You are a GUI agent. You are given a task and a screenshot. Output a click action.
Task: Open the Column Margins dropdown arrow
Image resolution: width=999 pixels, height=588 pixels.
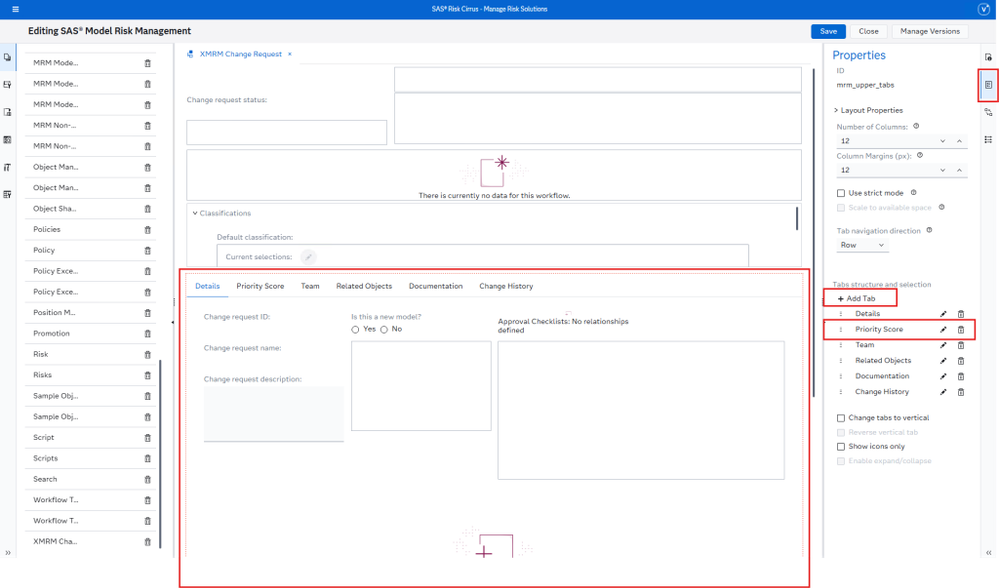(x=942, y=170)
